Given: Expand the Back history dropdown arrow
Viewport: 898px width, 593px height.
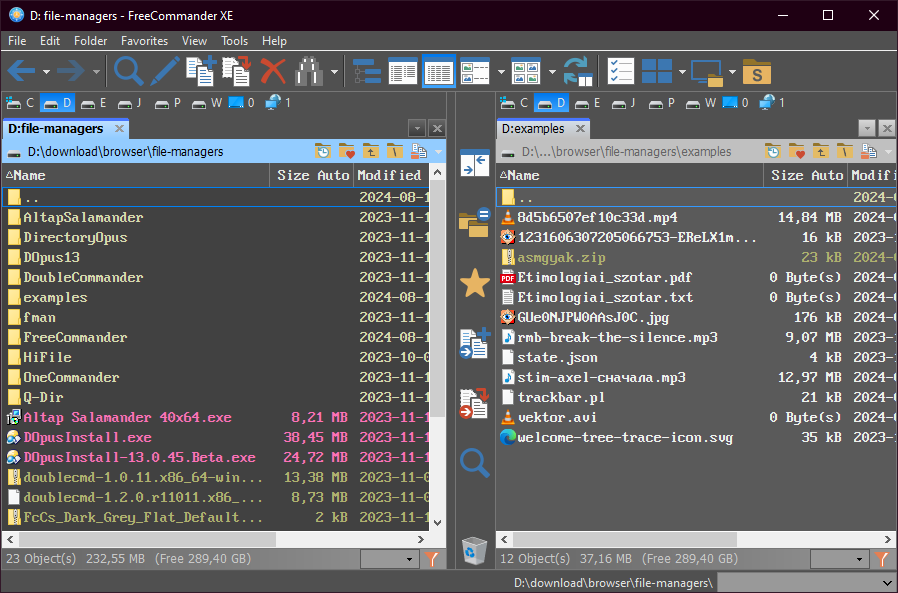Looking at the screenshot, I should [45, 72].
